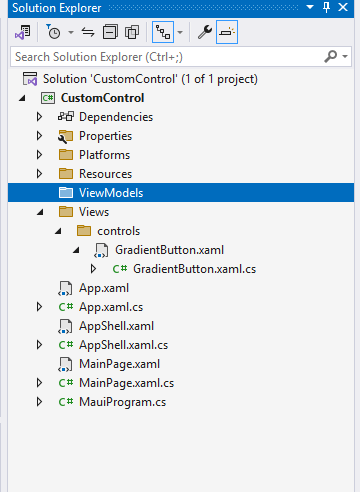This screenshot has height=492, width=360.
Task: Collapse the controls folder
Action: [58, 231]
